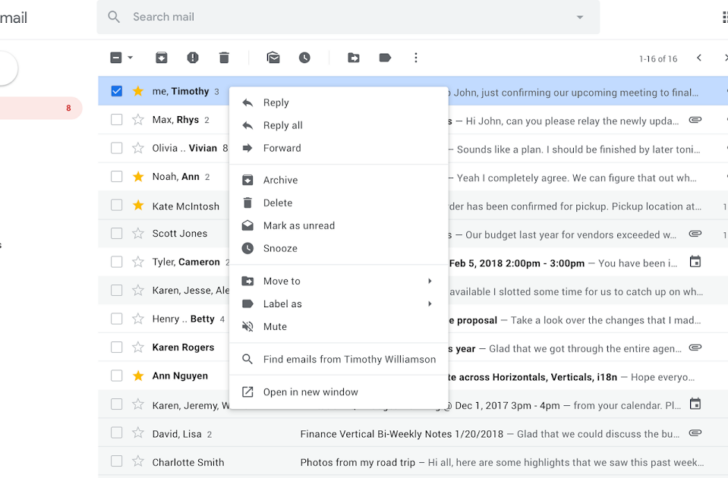Image resolution: width=728 pixels, height=478 pixels.
Task: Choose Delete from the context menu
Action: [338, 203]
